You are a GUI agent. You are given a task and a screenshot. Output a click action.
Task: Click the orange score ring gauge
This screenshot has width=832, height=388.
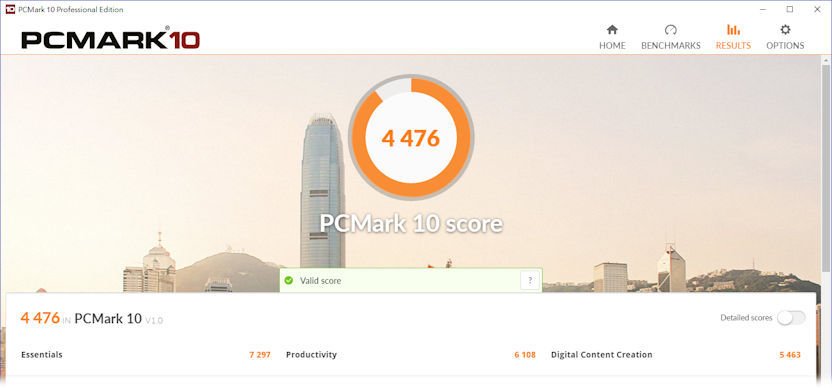pos(411,137)
